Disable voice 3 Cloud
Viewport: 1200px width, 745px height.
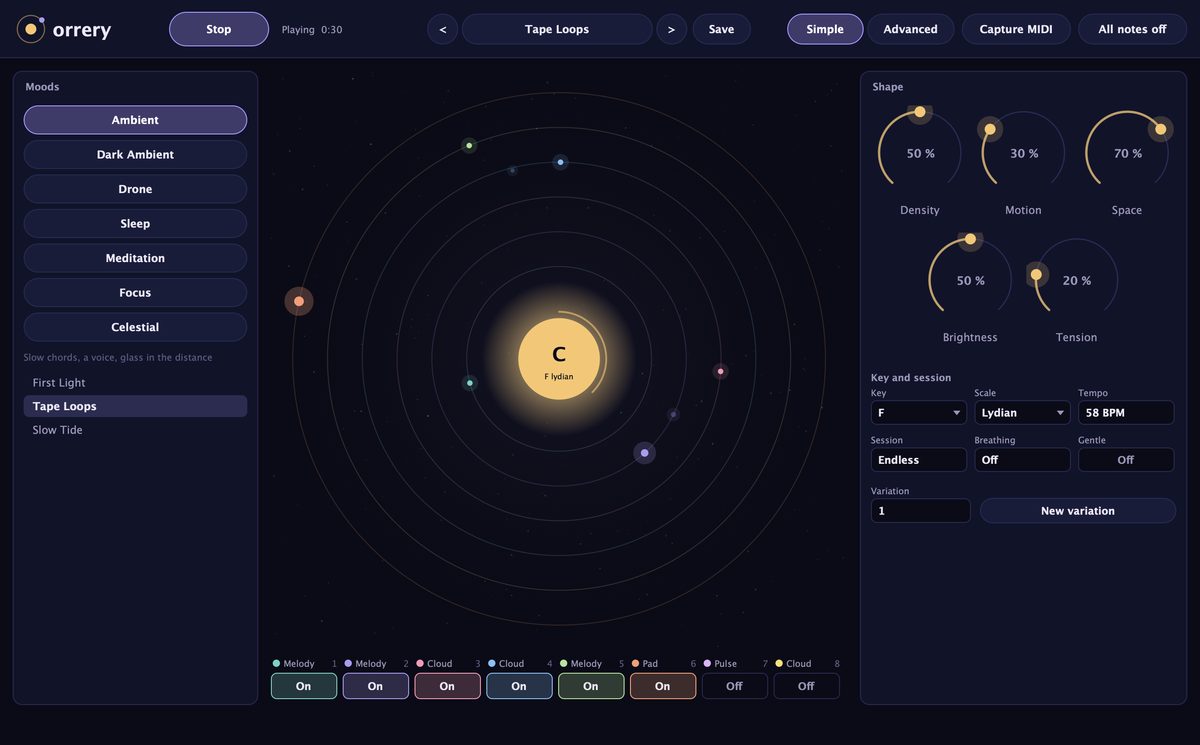[x=447, y=686]
